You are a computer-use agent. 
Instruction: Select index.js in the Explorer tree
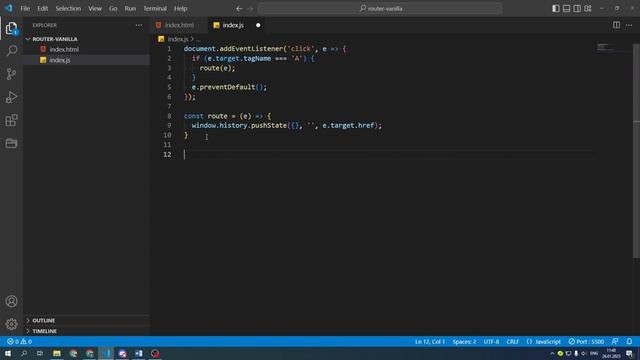pyautogui.click(x=60, y=60)
